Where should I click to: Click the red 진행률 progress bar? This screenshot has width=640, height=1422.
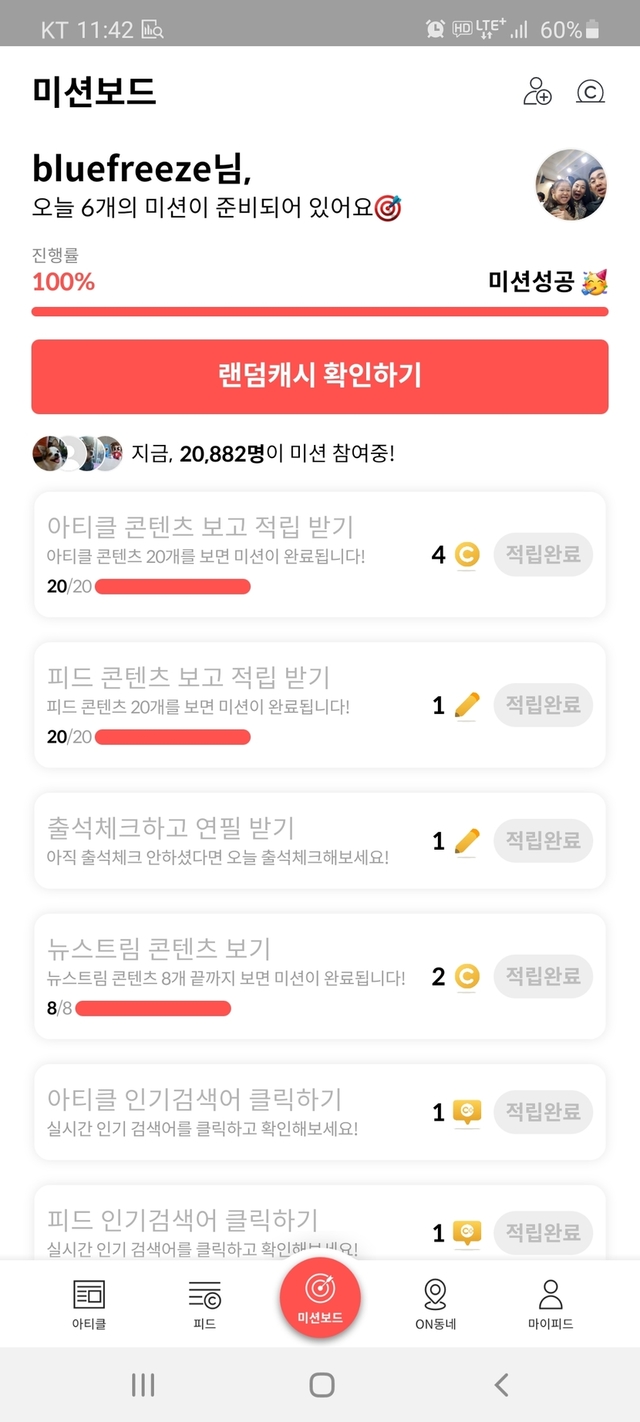pos(320,312)
